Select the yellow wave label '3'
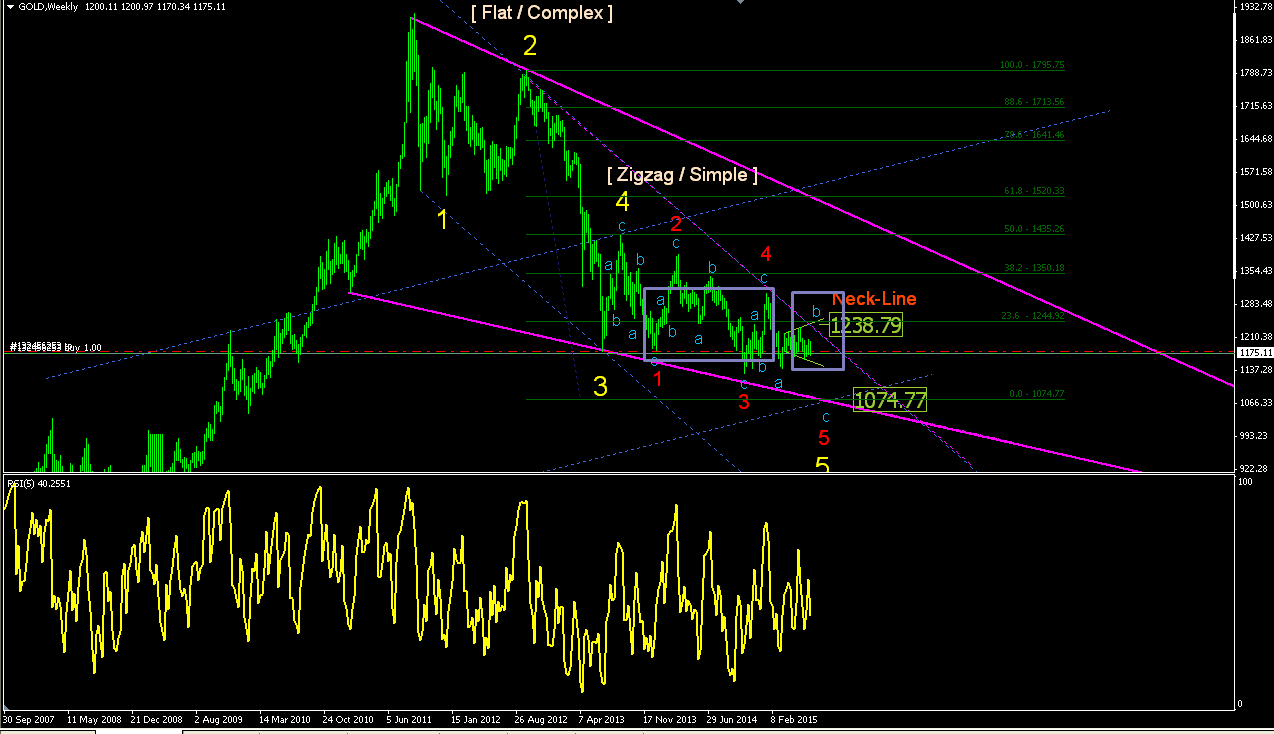 [600, 387]
